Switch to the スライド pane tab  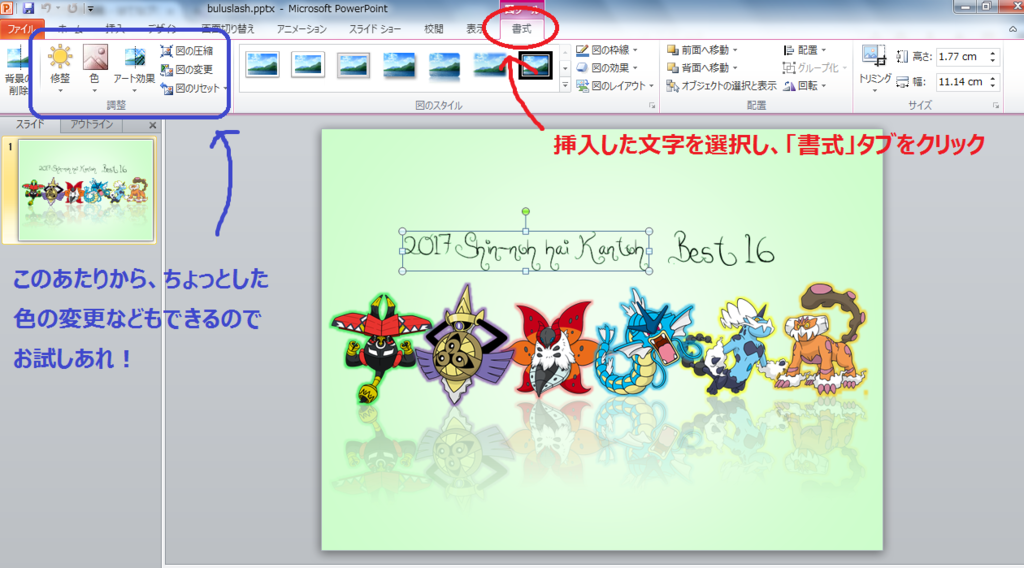click(x=30, y=124)
